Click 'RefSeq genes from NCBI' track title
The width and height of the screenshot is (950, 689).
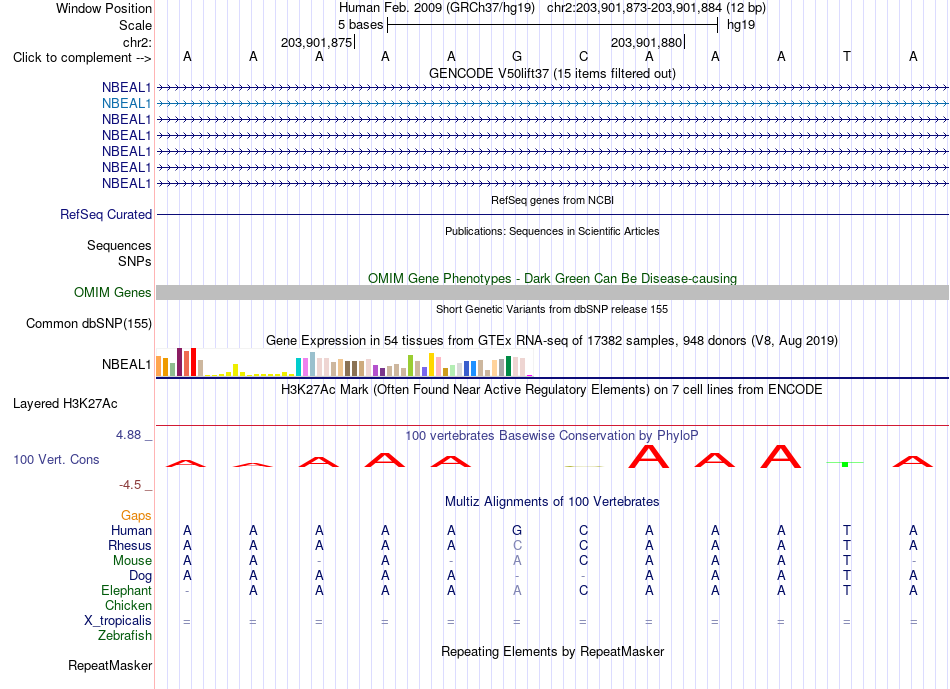552,200
